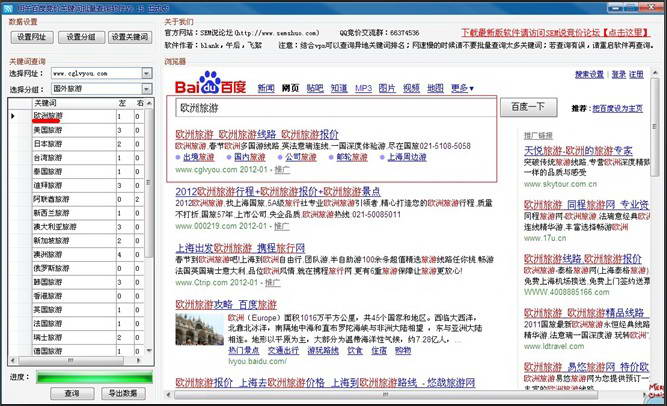The width and height of the screenshot is (667, 406).
Task: Click the 公司旅游 sublink
Action: coord(301,157)
